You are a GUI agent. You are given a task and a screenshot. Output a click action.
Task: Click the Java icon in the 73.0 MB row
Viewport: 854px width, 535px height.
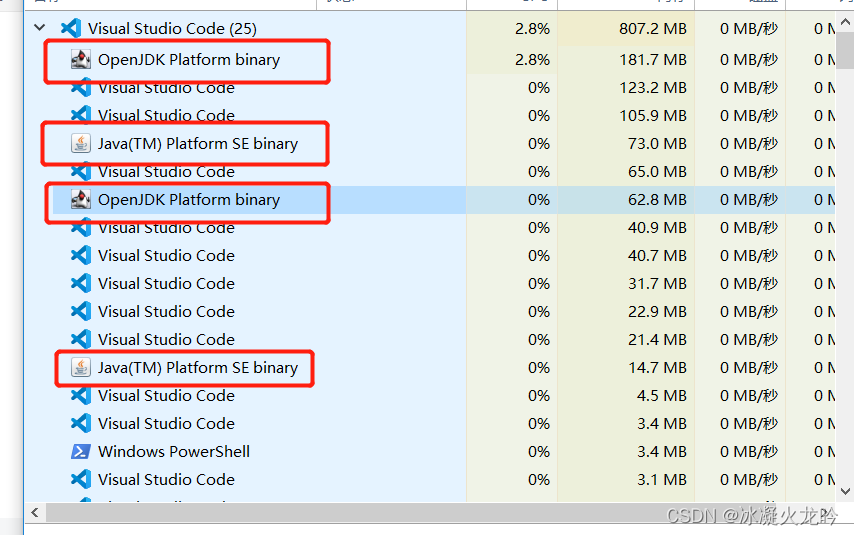pyautogui.click(x=81, y=143)
